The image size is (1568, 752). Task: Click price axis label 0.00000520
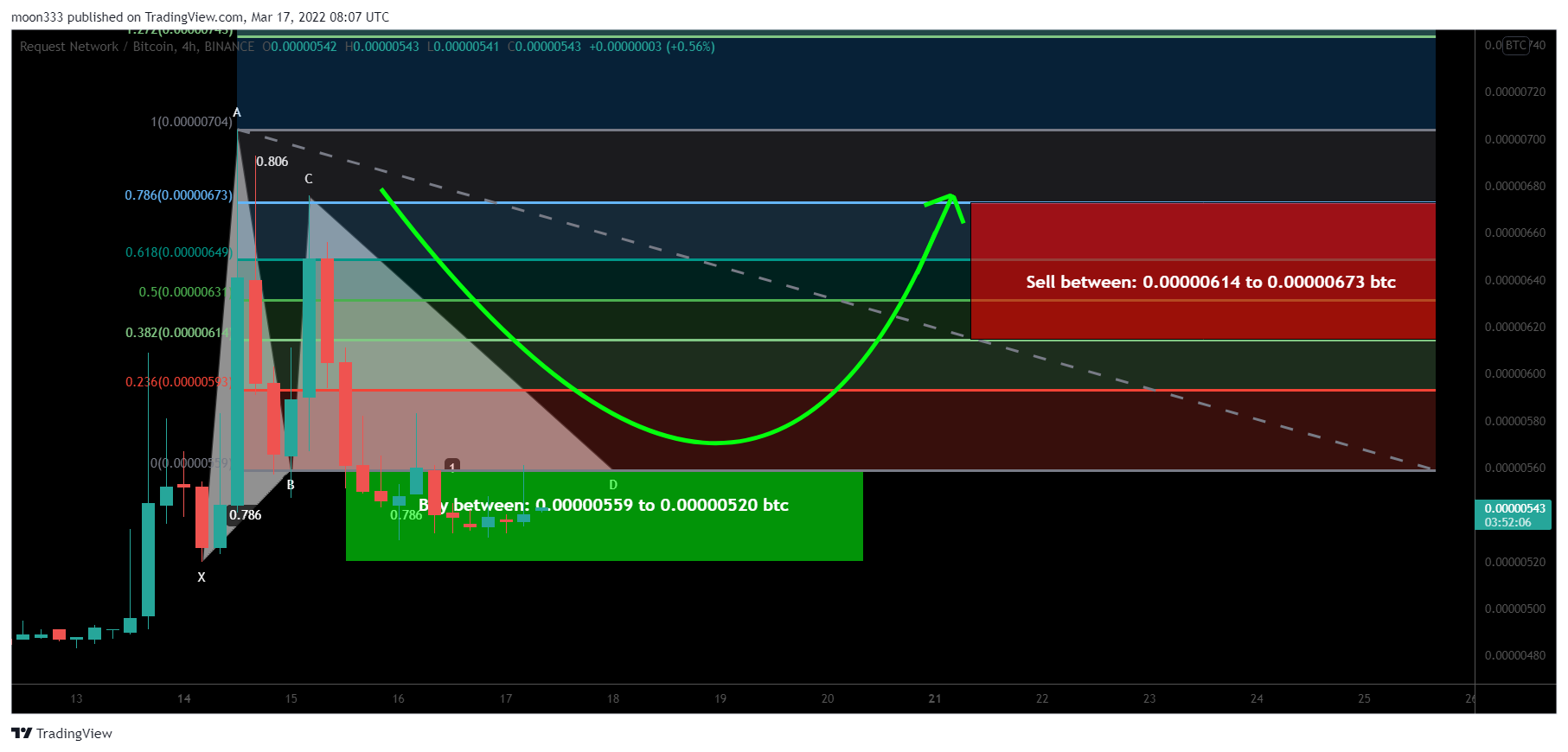coord(1515,562)
